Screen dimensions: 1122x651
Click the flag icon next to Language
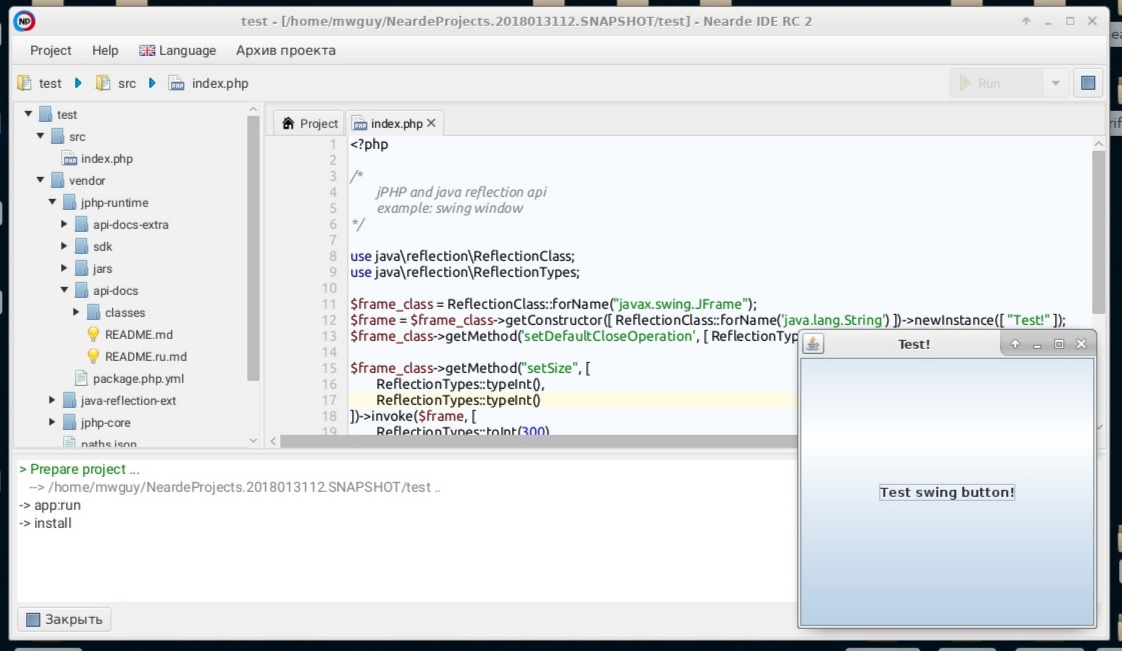click(x=143, y=50)
